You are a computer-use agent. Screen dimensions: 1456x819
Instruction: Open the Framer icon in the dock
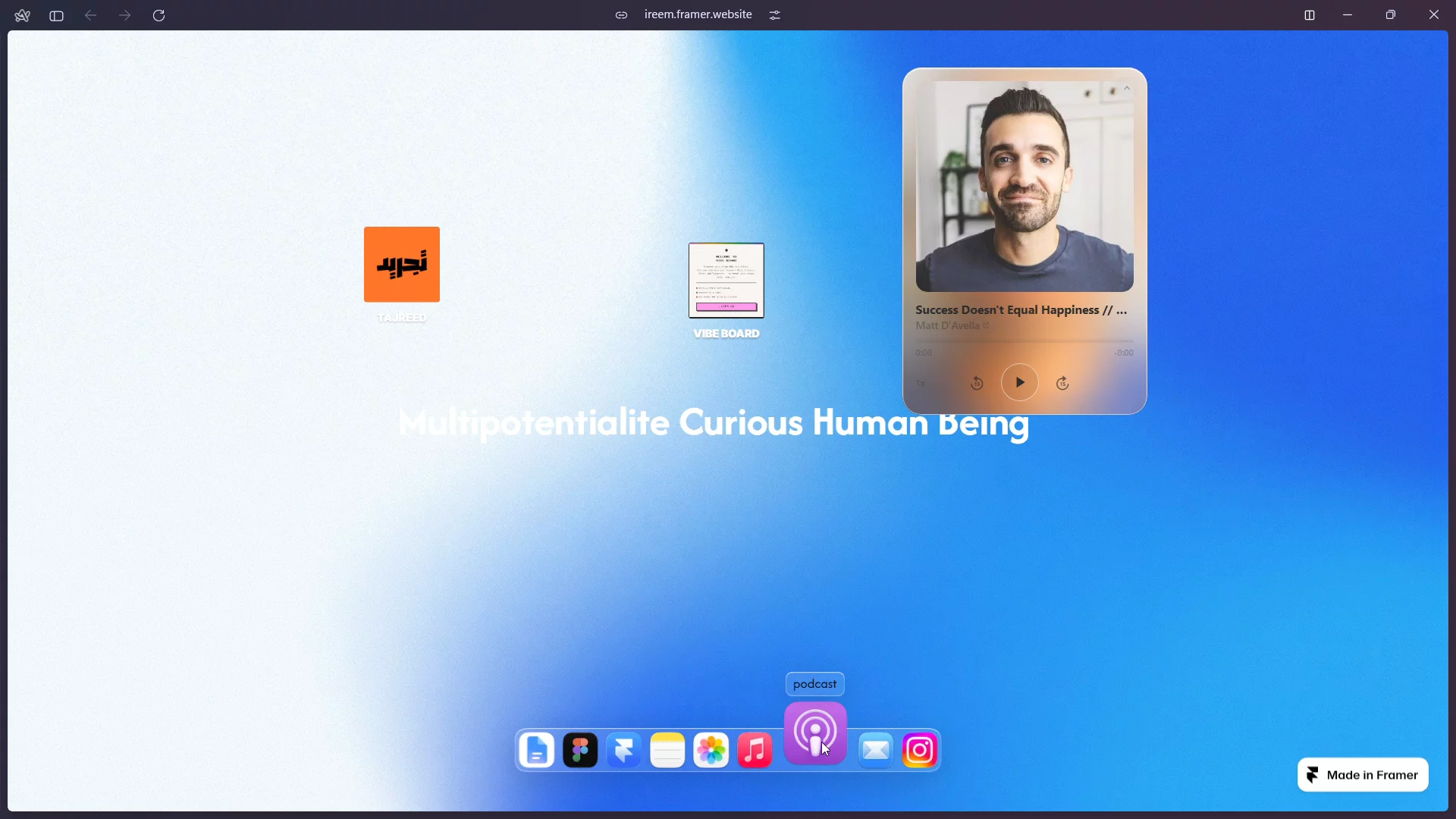pyautogui.click(x=624, y=751)
